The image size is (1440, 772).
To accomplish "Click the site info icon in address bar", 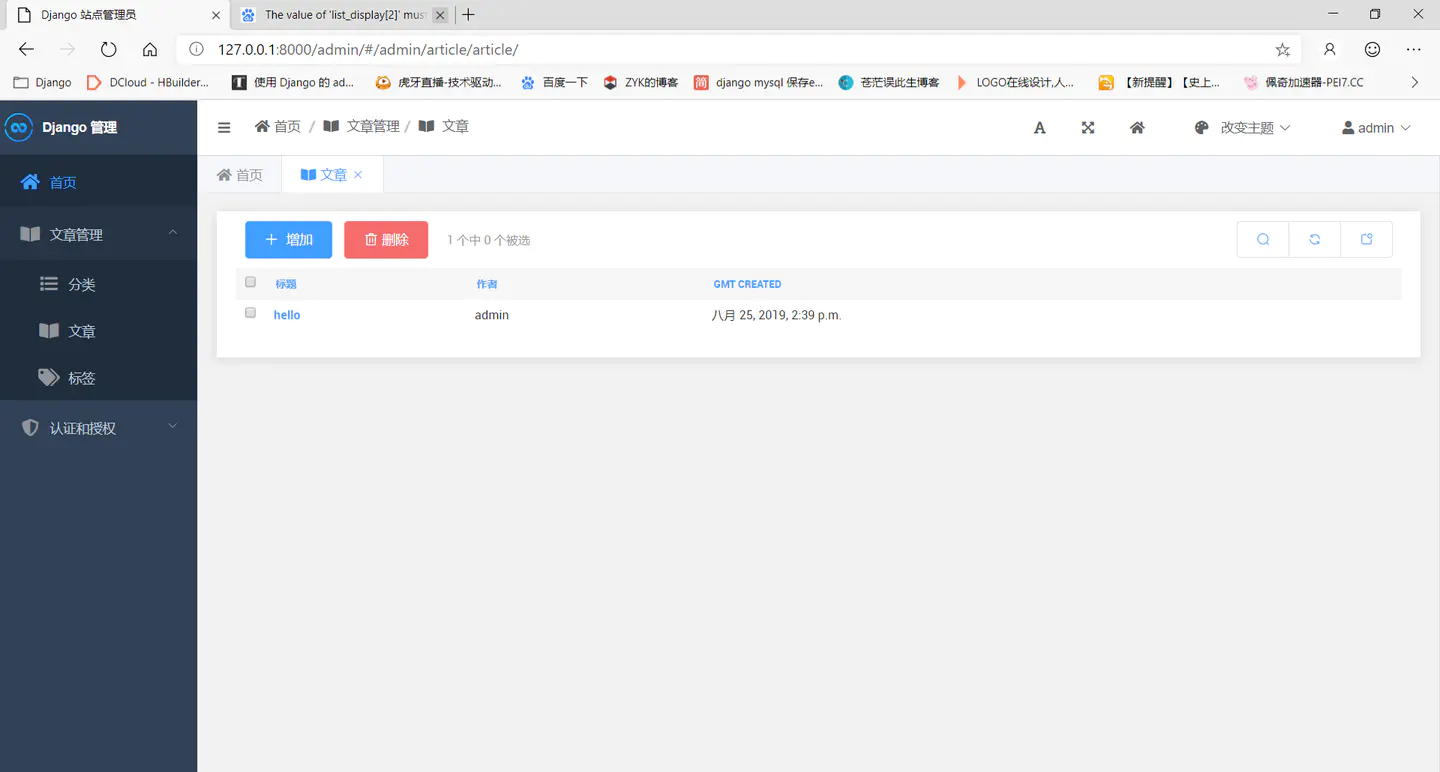I will click(197, 49).
